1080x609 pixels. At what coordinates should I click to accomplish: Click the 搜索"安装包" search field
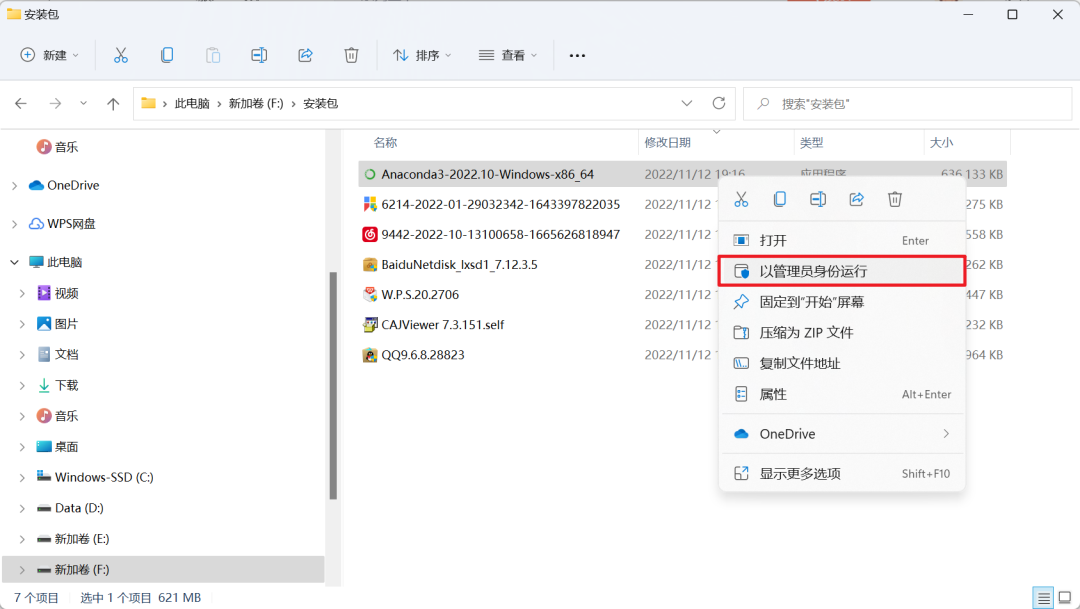click(x=908, y=103)
